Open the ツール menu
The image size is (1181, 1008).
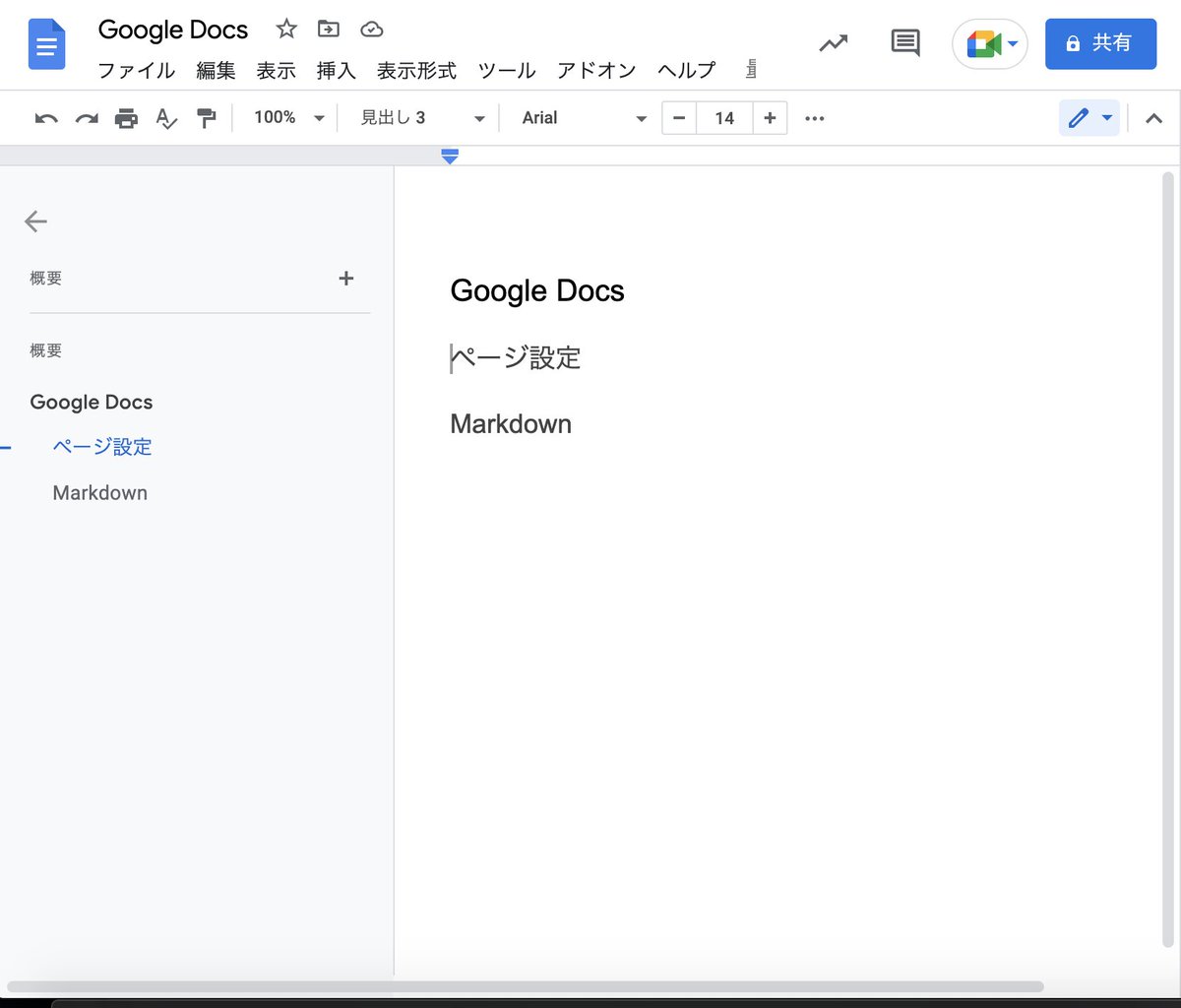pos(507,71)
